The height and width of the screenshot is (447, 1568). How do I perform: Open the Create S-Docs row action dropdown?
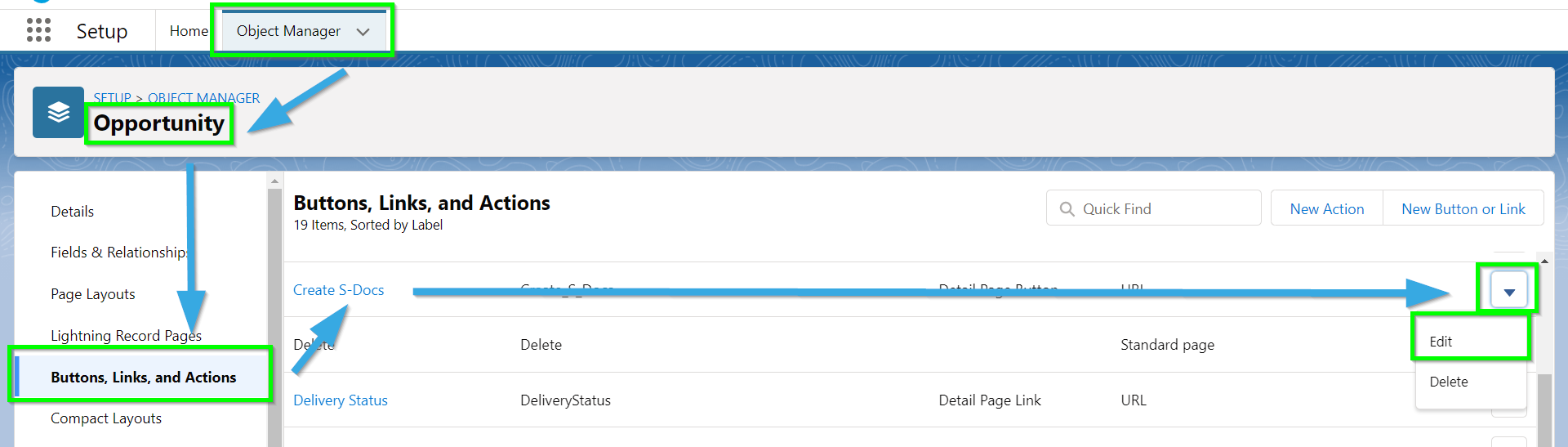pyautogui.click(x=1508, y=290)
